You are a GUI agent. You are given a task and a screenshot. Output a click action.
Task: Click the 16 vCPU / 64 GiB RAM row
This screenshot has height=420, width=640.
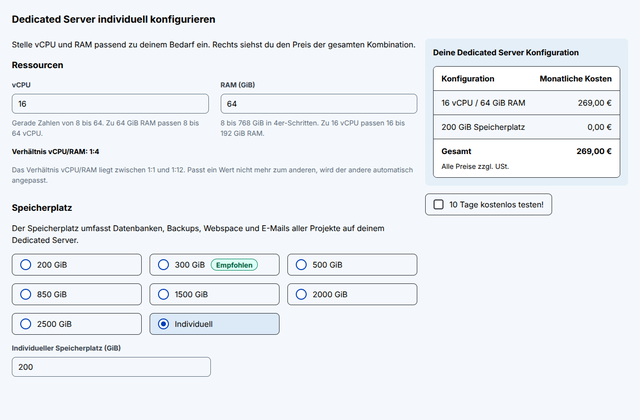527,103
